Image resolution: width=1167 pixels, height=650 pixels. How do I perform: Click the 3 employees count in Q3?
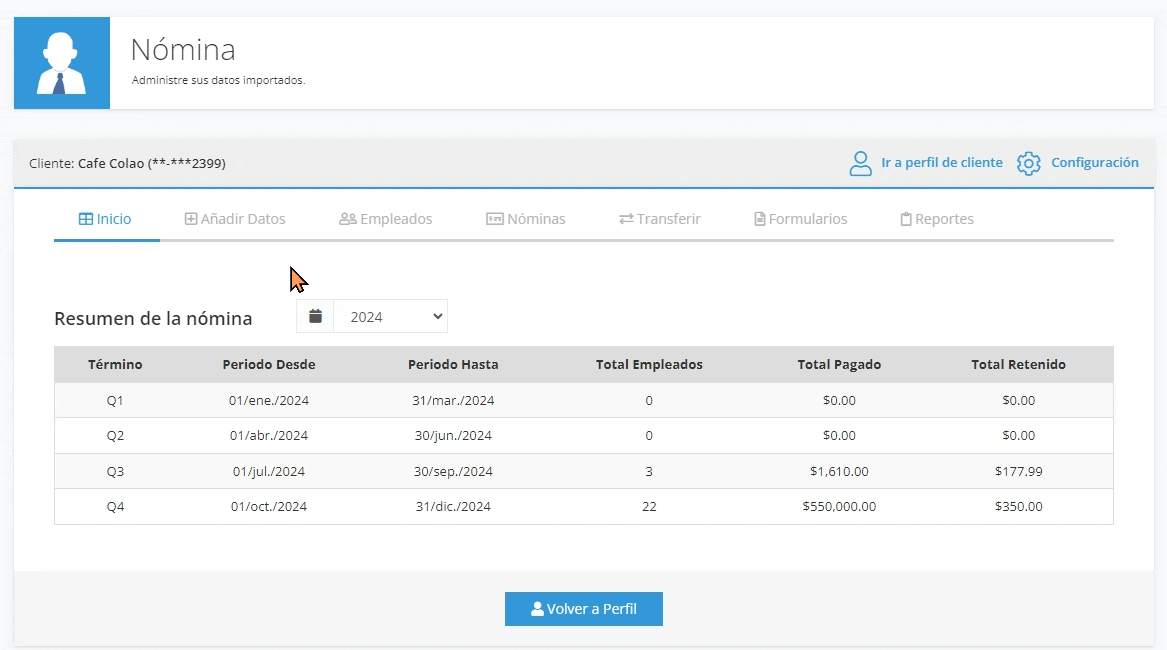click(x=649, y=471)
